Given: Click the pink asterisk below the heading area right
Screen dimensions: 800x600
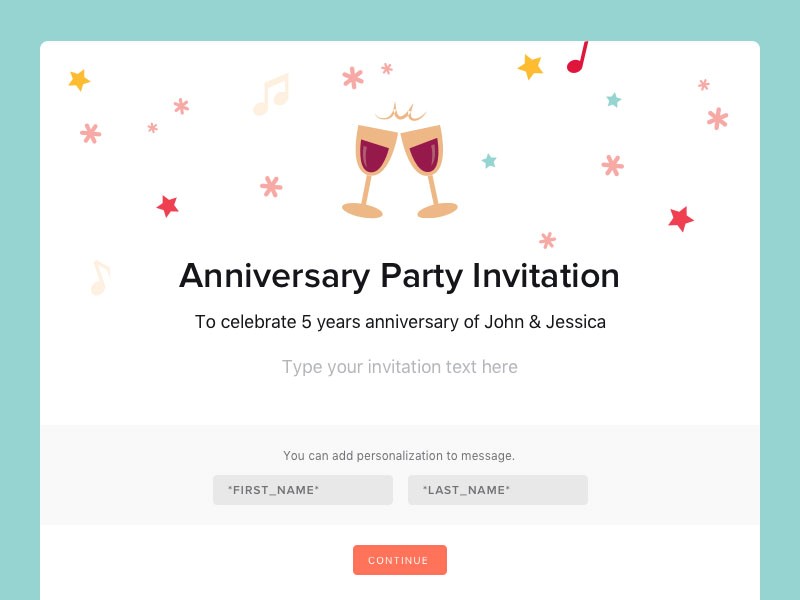Looking at the screenshot, I should pos(547,240).
